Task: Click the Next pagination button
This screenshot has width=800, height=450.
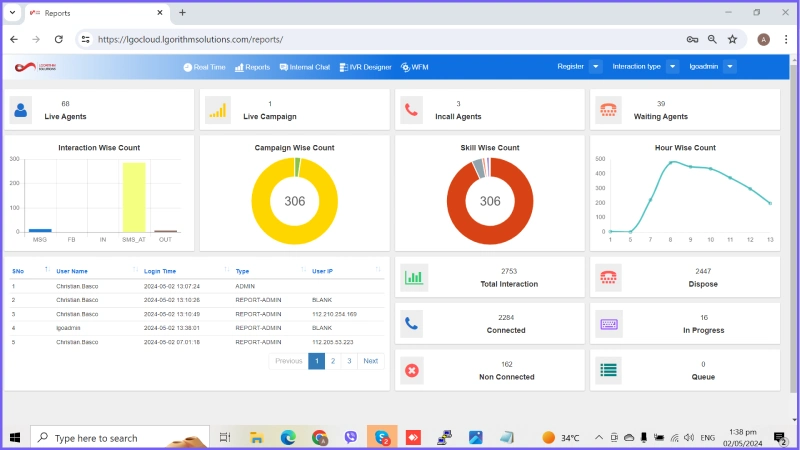Action: pyautogui.click(x=370, y=361)
